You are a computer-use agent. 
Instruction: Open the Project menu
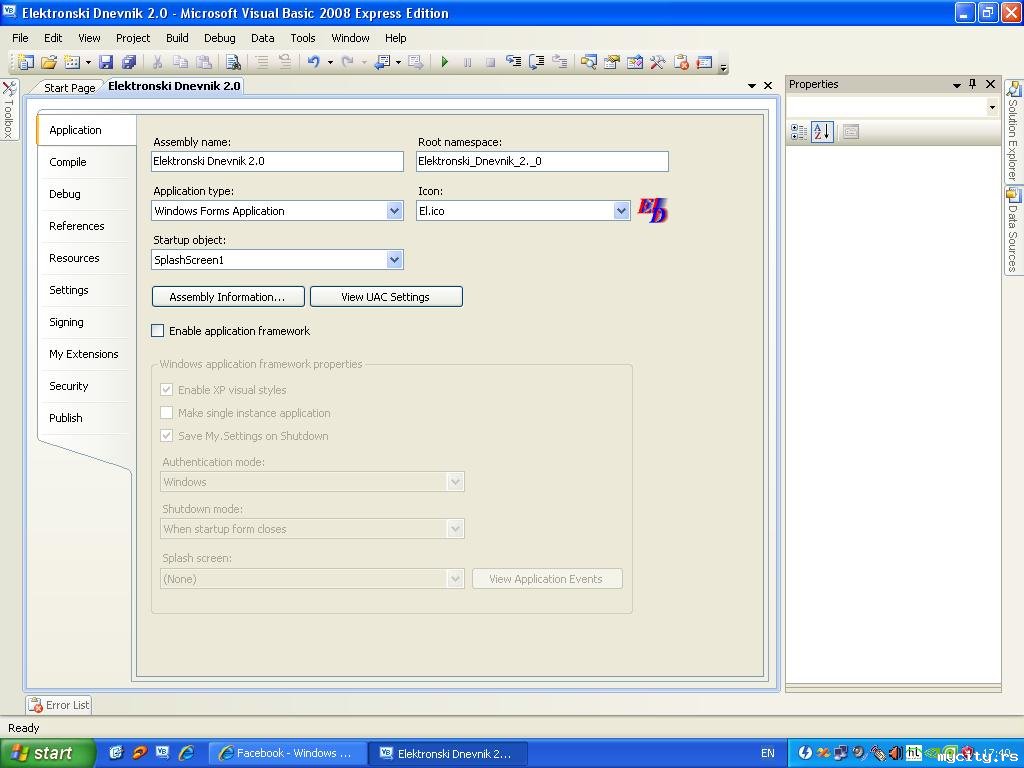coord(133,38)
